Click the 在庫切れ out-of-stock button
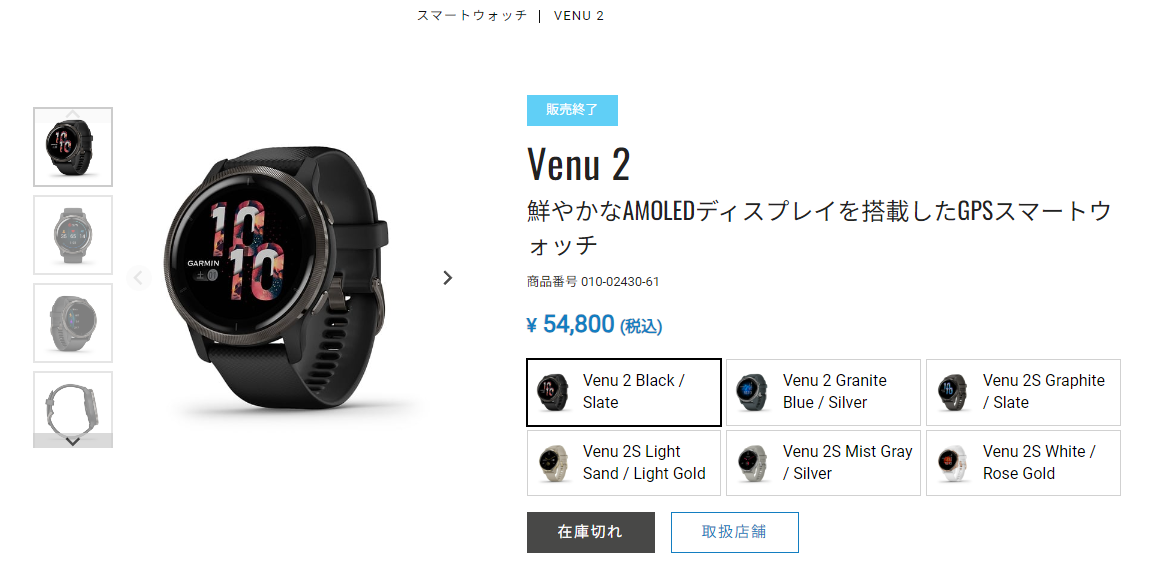 click(590, 532)
